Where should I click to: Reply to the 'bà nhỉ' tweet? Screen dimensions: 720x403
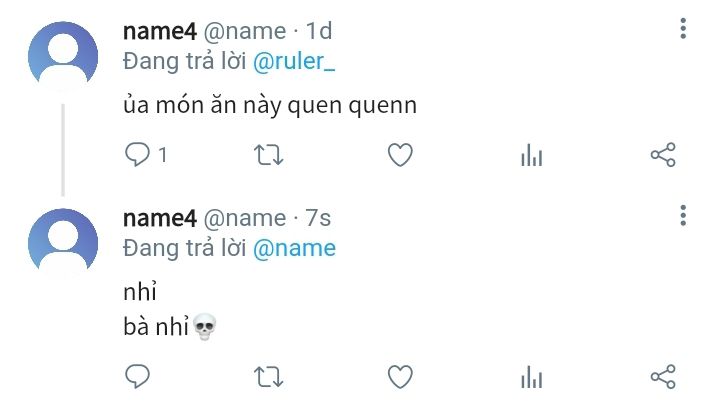pos(138,376)
